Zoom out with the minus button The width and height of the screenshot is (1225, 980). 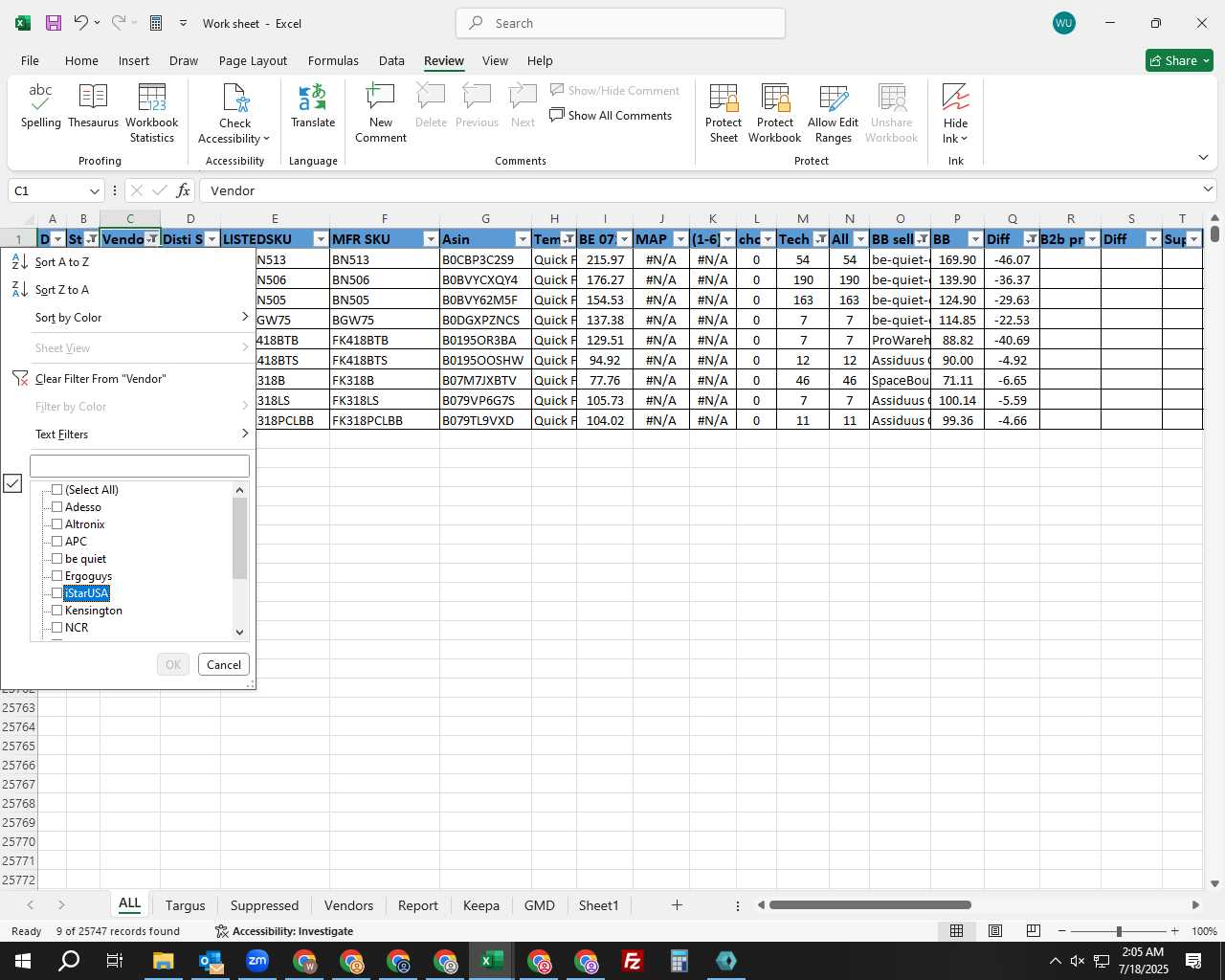tap(1062, 931)
